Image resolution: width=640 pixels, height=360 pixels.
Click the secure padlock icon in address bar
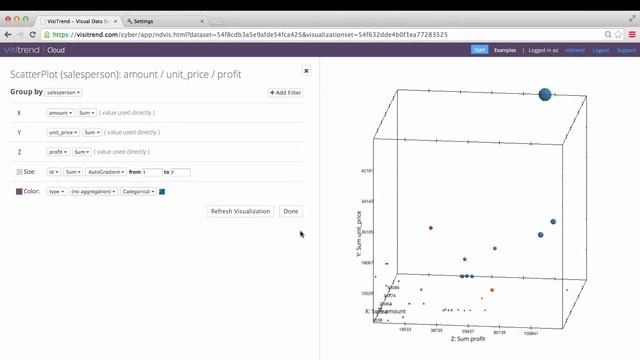tap(47, 35)
